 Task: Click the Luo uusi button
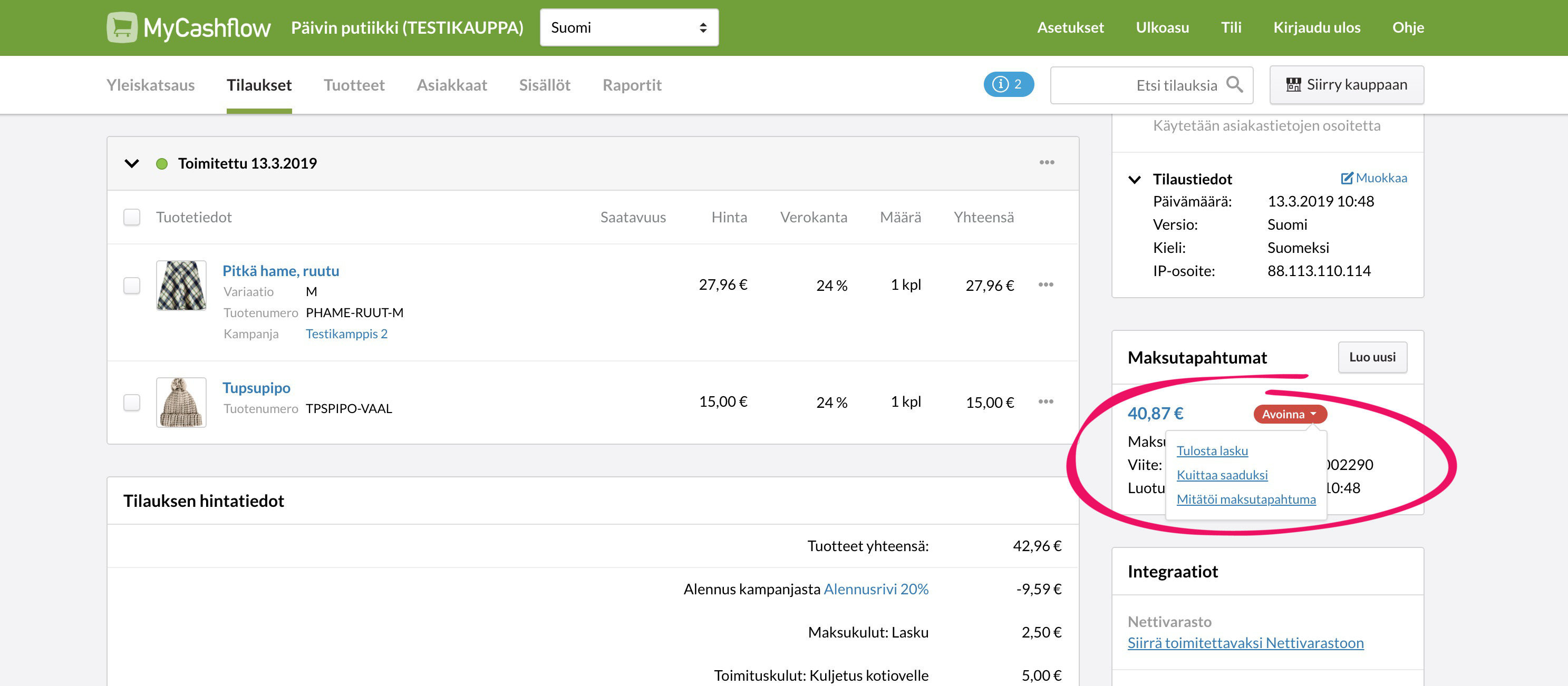[x=1371, y=357]
